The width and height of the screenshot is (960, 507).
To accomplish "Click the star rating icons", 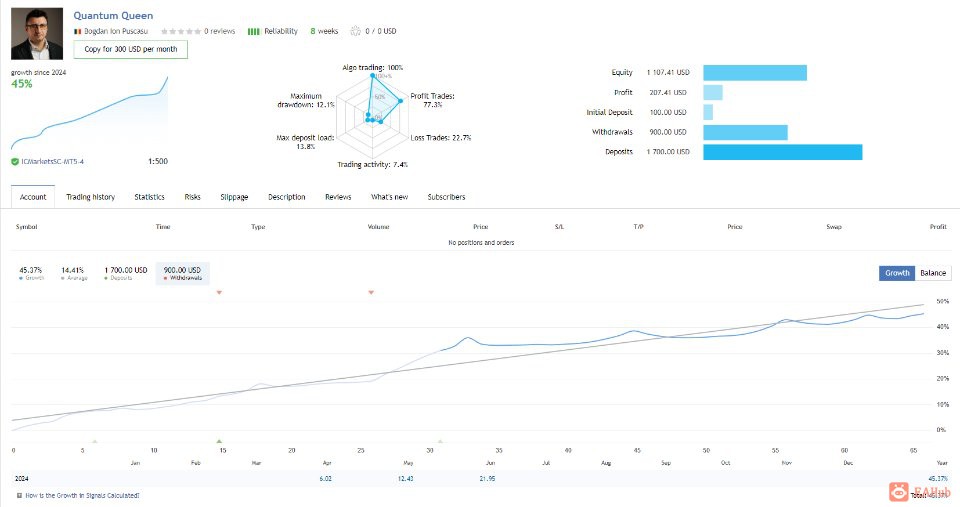I will coord(181,31).
